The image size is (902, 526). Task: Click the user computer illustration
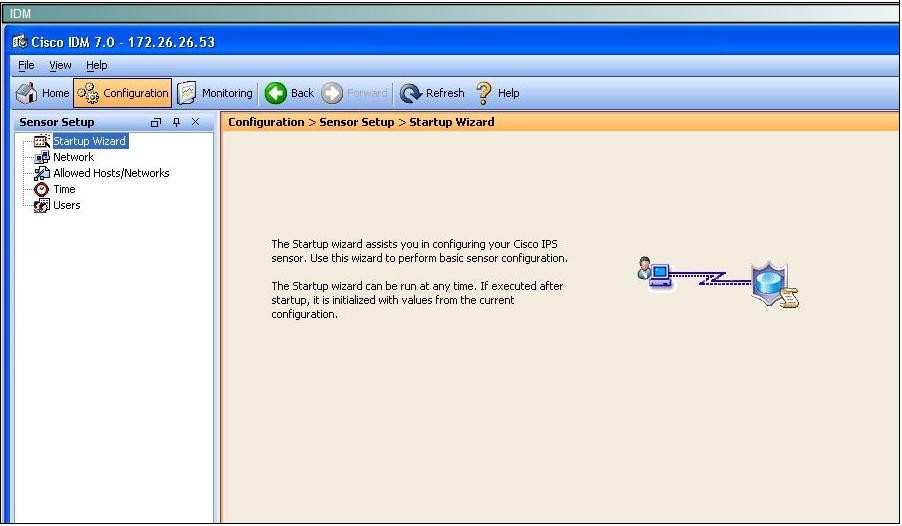coord(654,273)
